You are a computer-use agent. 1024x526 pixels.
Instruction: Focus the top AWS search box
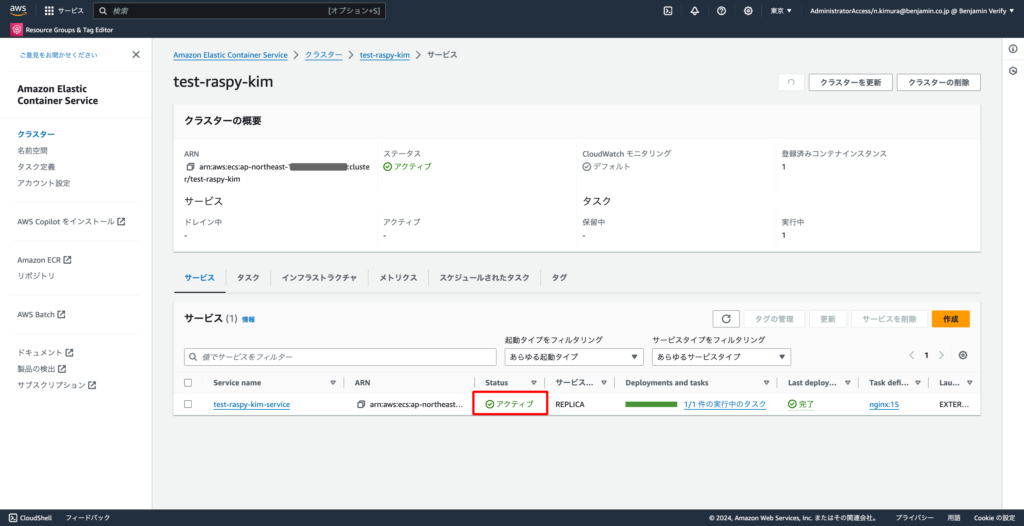pyautogui.click(x=239, y=11)
